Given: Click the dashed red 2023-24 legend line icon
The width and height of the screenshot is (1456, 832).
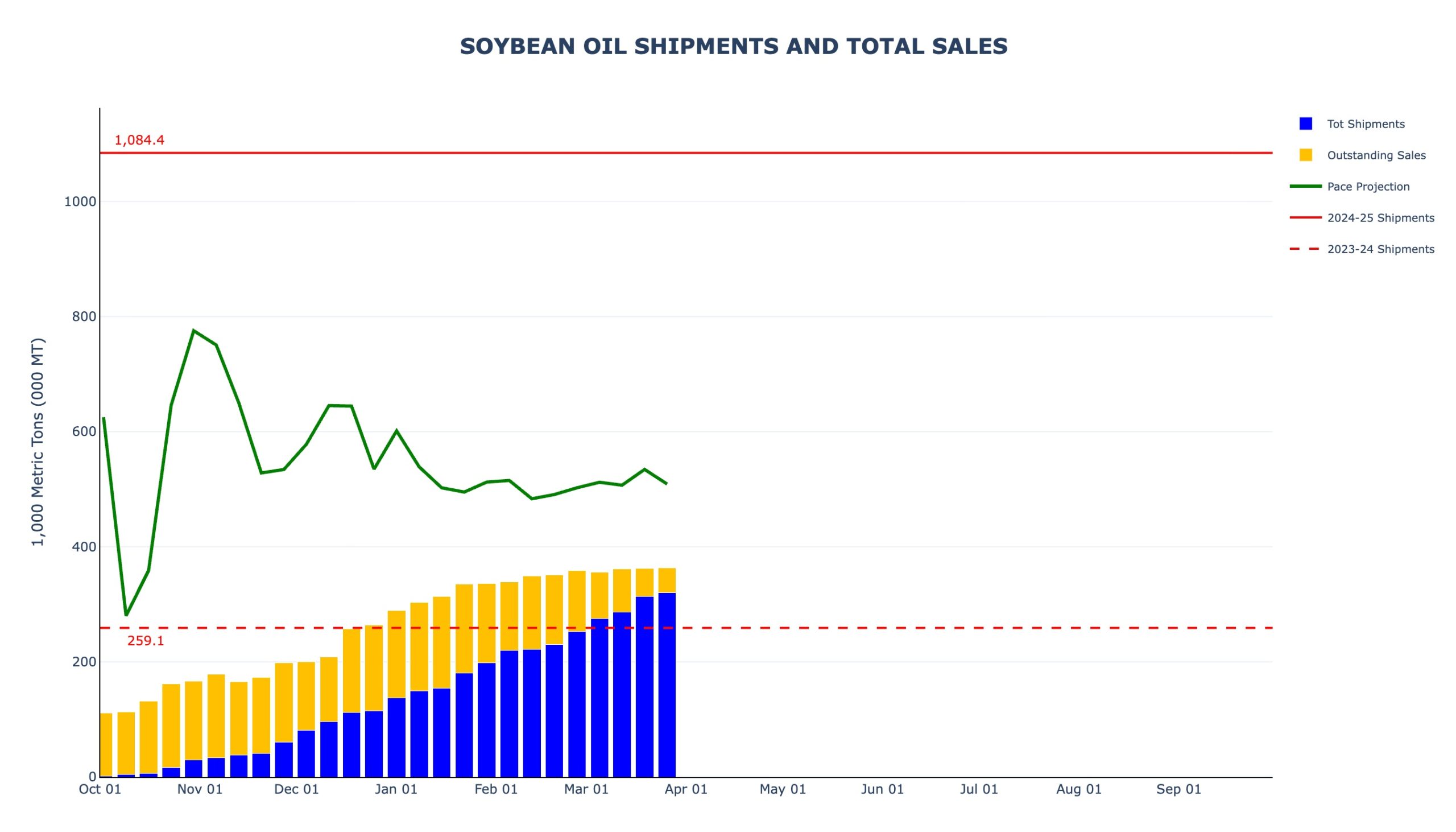Looking at the screenshot, I should click(1305, 249).
